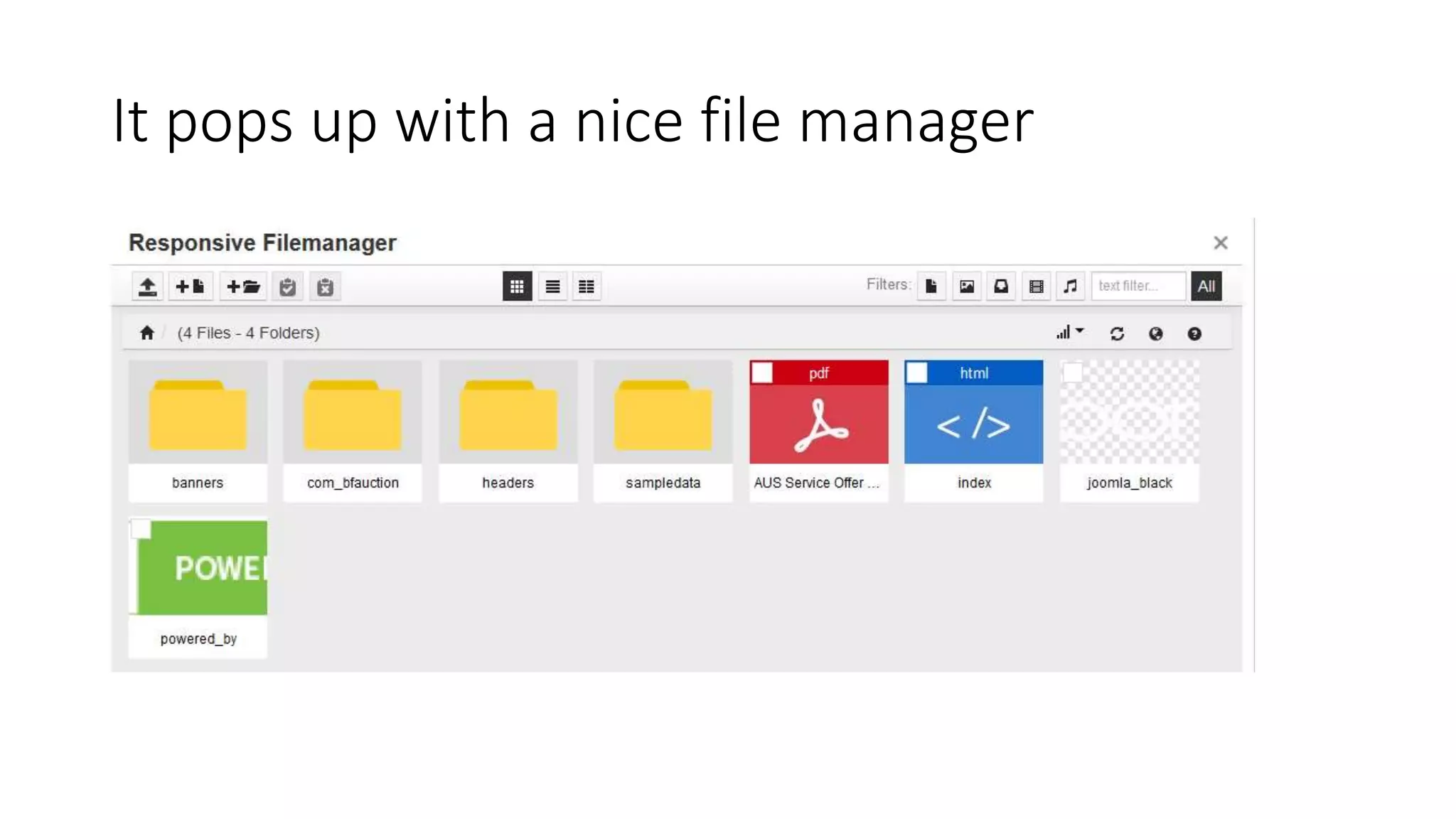Tick the checkbox on joomla_black
Image resolution: width=1456 pixels, height=819 pixels.
tap(1072, 373)
